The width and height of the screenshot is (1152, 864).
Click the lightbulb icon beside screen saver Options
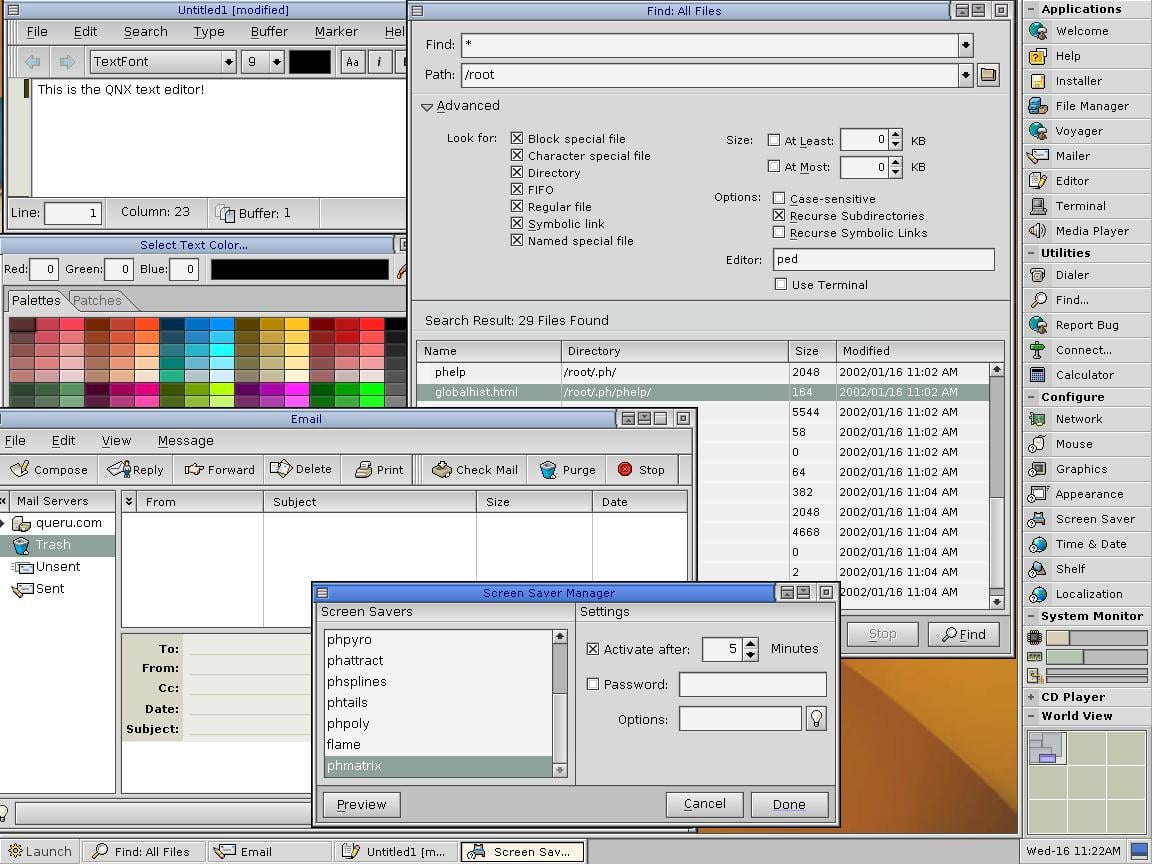[816, 719]
